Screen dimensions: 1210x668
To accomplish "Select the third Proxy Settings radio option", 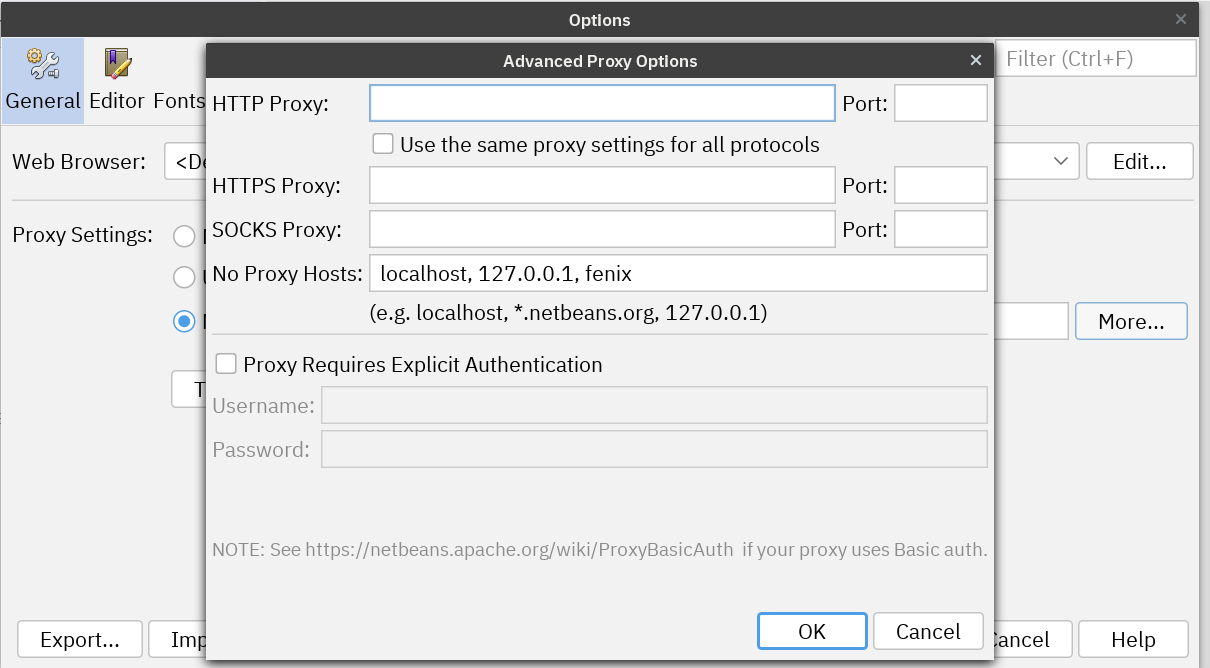I will click(184, 321).
